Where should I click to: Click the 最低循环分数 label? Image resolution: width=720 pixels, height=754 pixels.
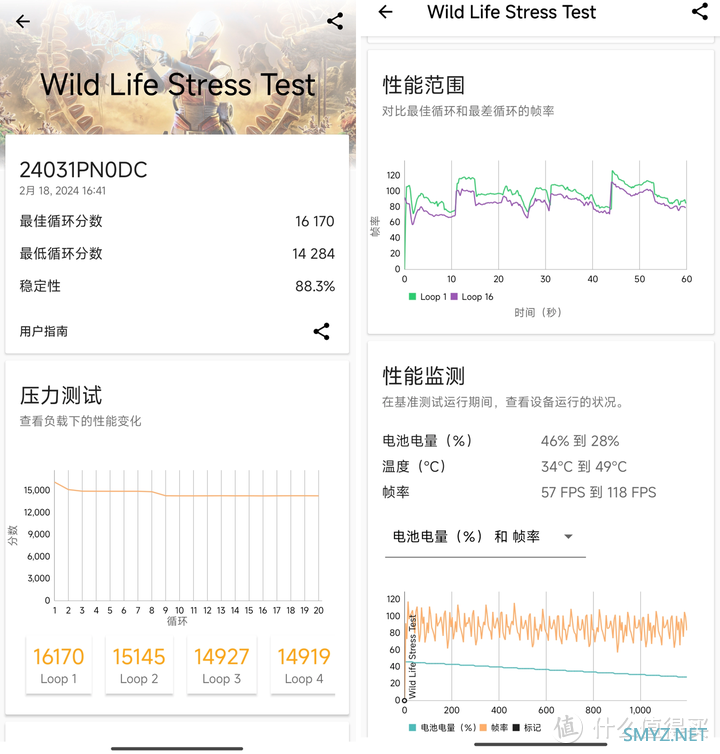pos(61,253)
